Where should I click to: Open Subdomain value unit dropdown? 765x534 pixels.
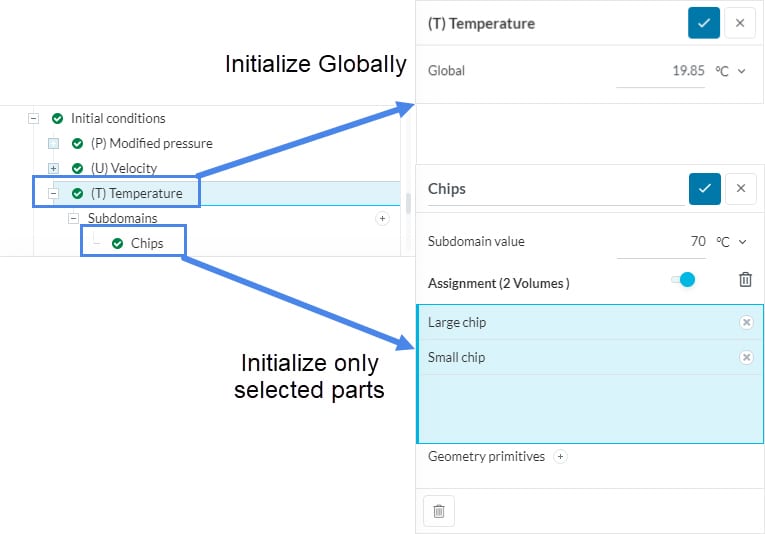coord(731,241)
